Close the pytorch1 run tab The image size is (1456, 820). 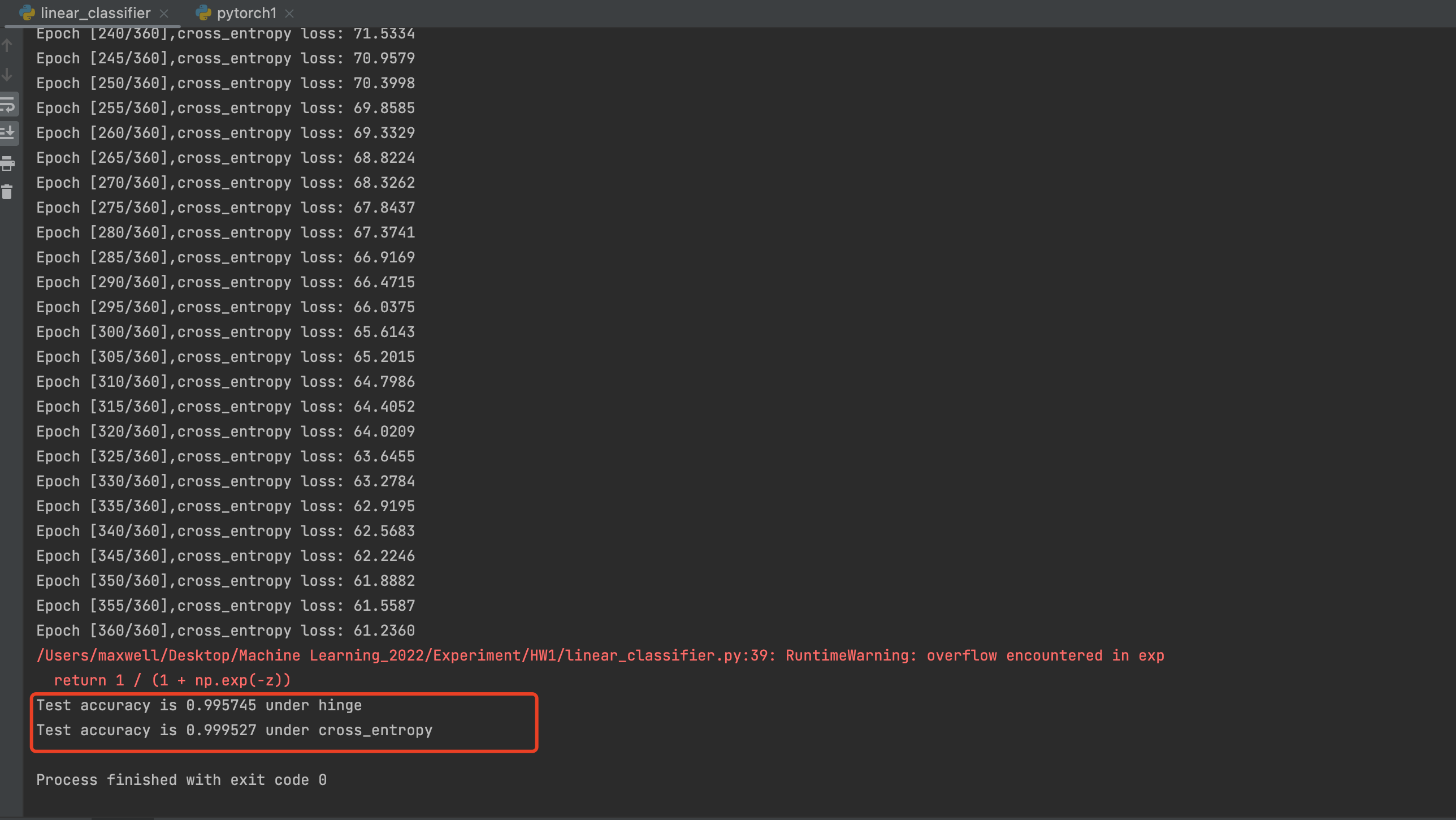pos(289,14)
